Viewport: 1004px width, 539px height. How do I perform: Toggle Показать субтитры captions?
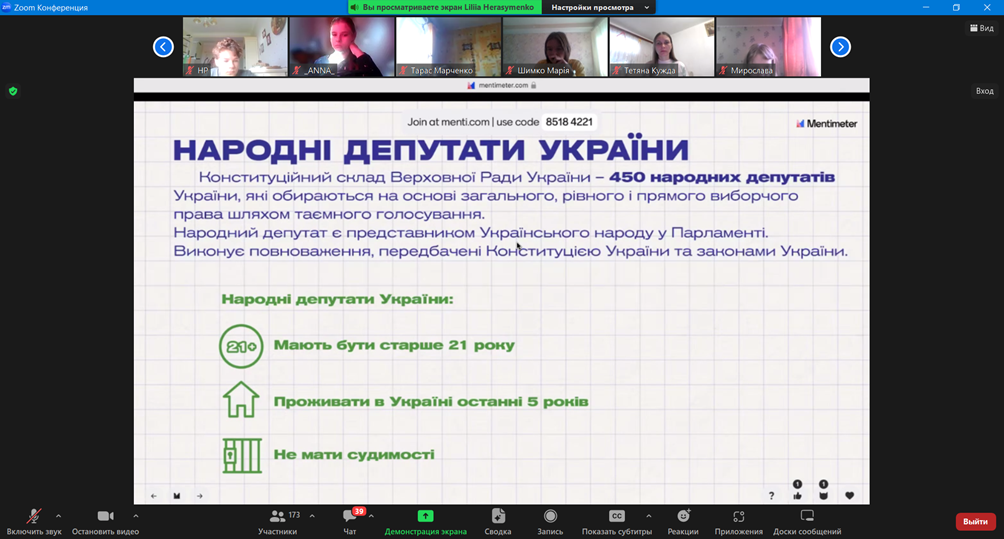617,520
